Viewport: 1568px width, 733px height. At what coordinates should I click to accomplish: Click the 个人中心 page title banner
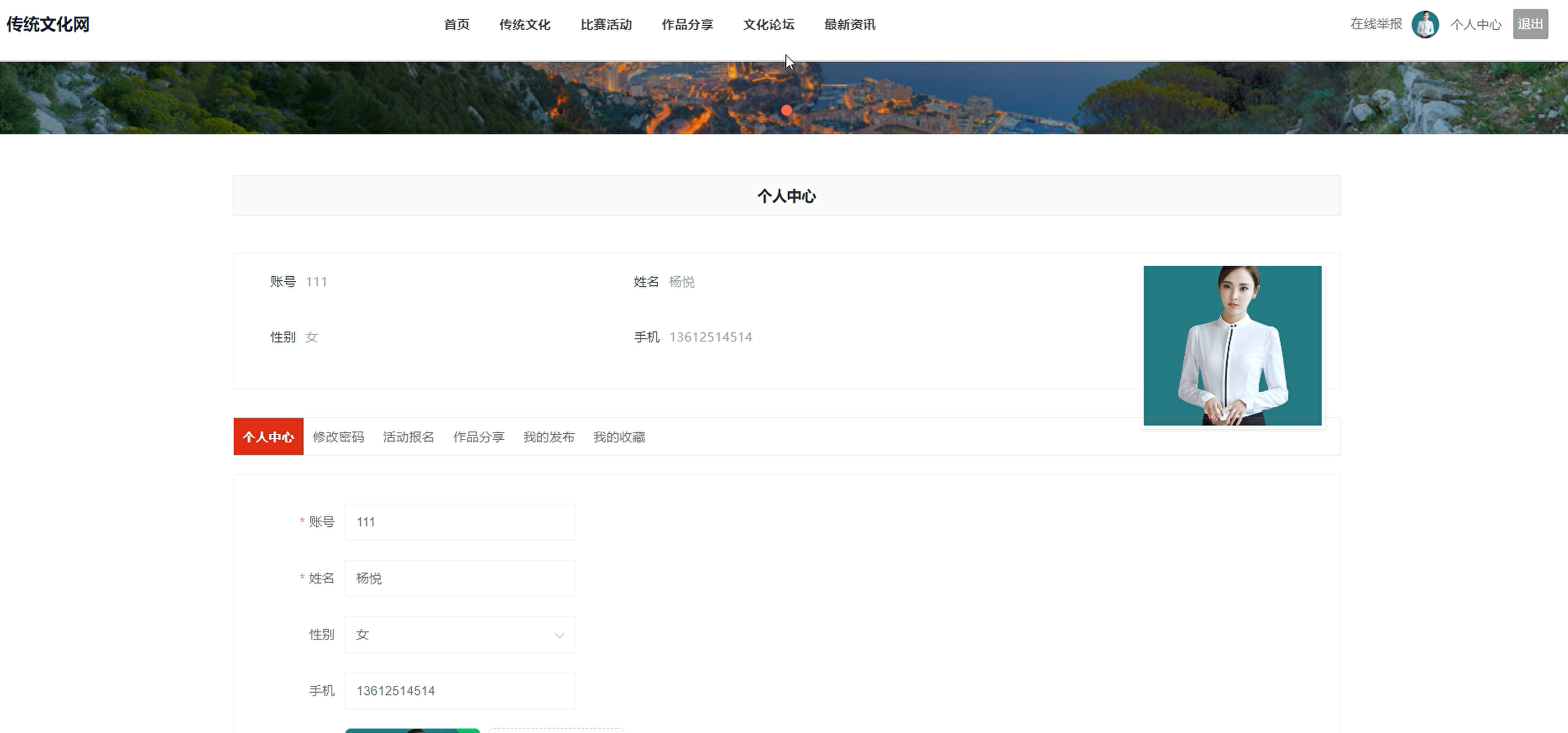tap(787, 196)
